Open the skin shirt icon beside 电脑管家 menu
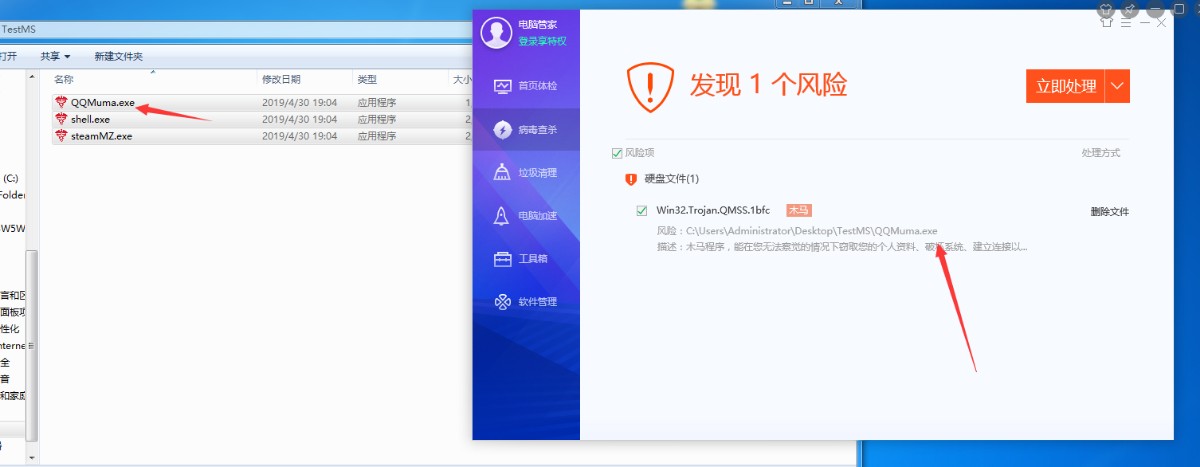The height and width of the screenshot is (467, 1200). click(x=1106, y=22)
